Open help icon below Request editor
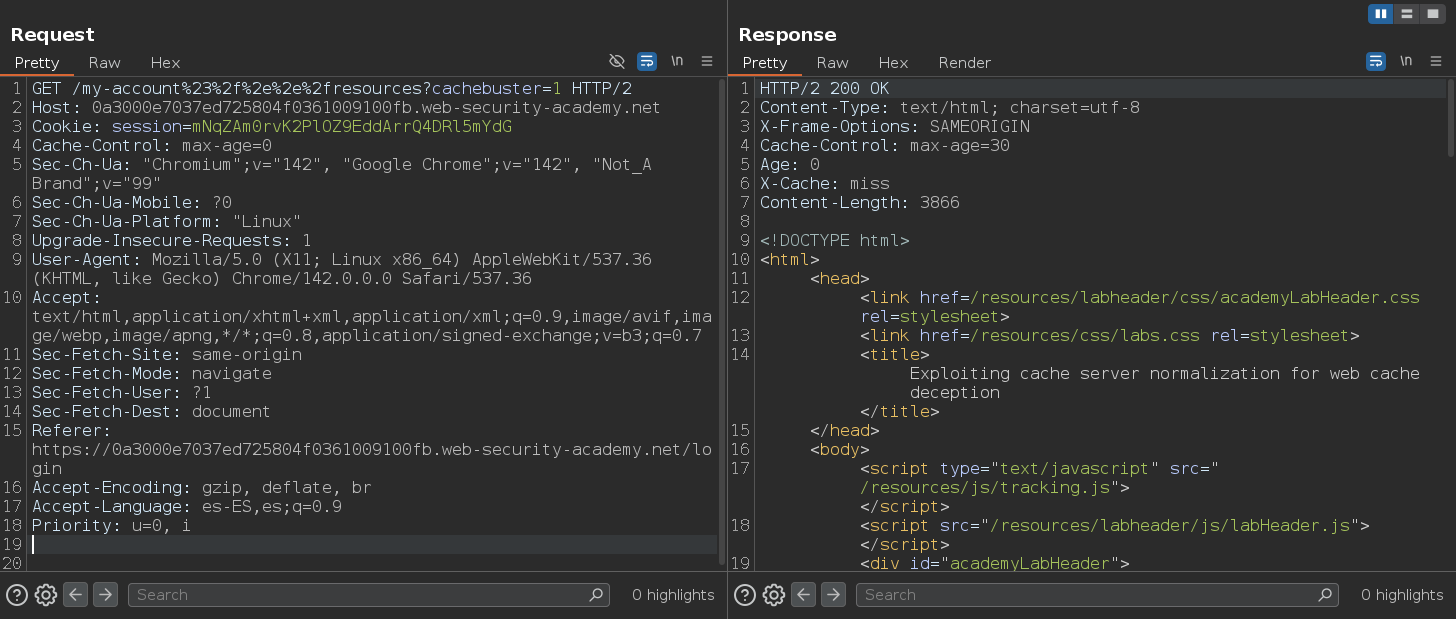The height and width of the screenshot is (619, 1456). [x=16, y=595]
